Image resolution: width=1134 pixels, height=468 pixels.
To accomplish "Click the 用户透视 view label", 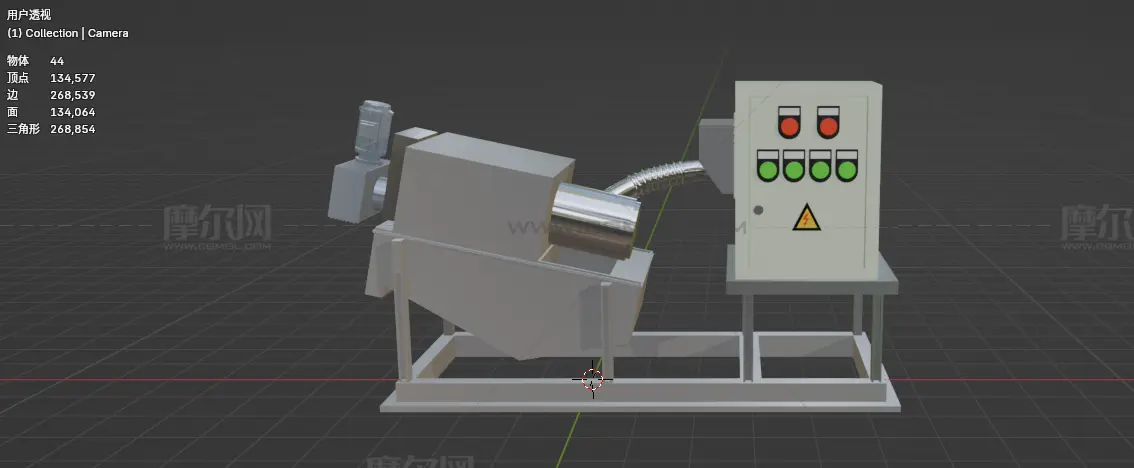I will (x=29, y=15).
